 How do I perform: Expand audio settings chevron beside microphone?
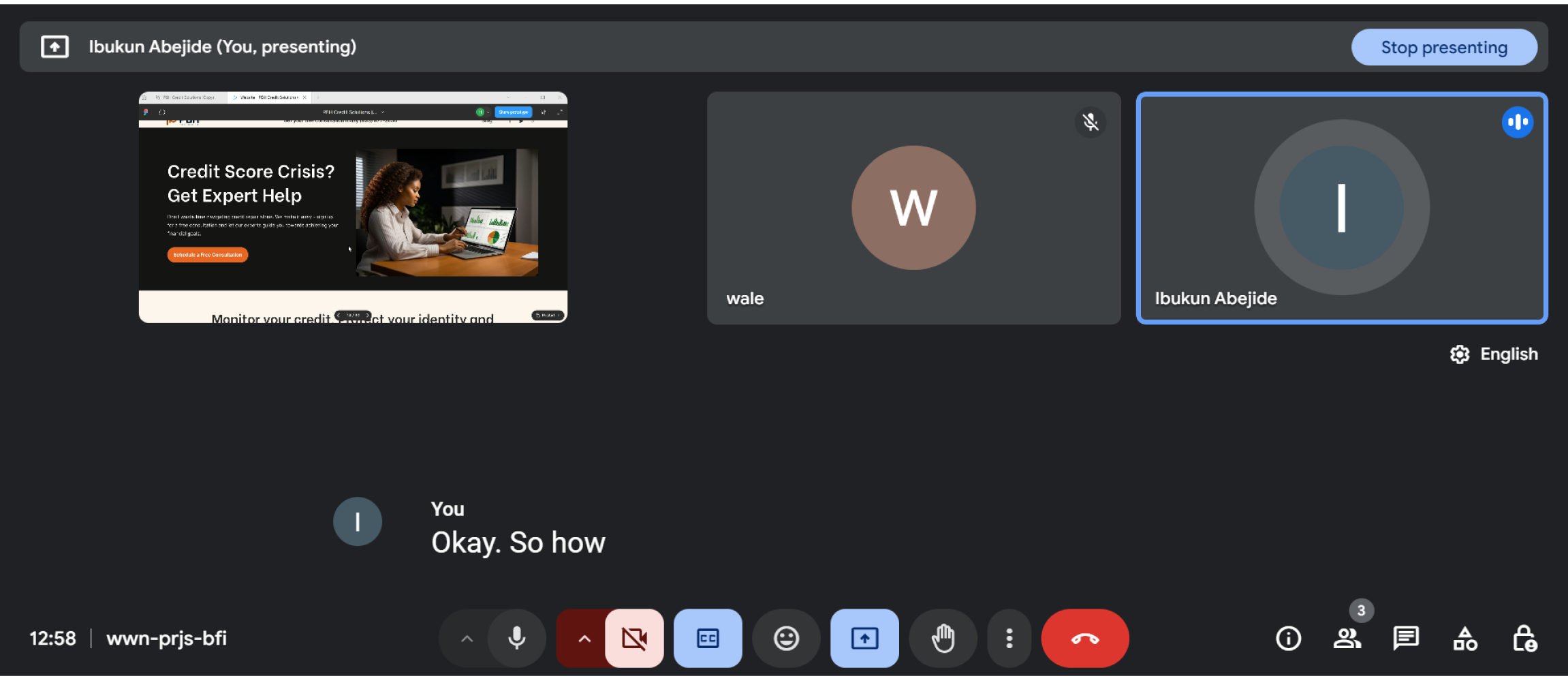[x=467, y=639]
